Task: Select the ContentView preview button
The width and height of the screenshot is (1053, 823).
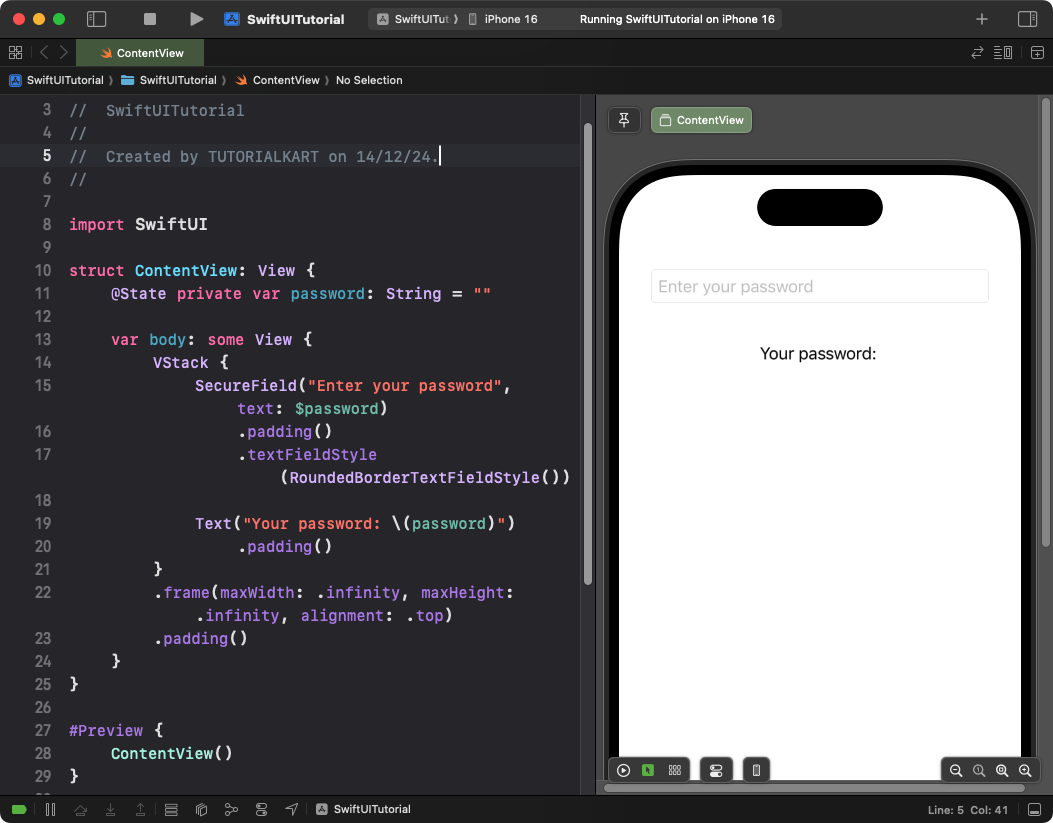Action: pyautogui.click(x=701, y=120)
